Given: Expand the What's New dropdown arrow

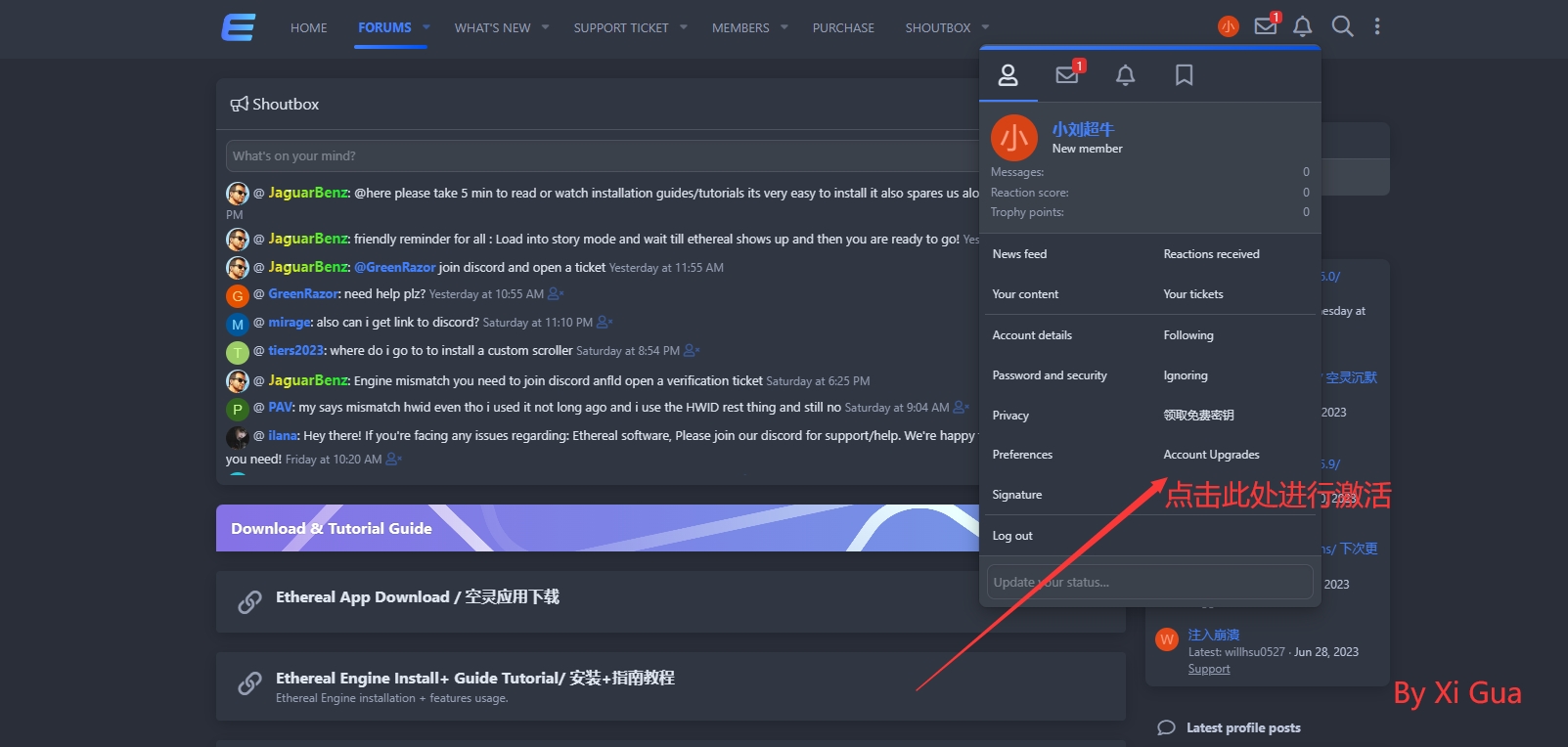Looking at the screenshot, I should coord(545,27).
